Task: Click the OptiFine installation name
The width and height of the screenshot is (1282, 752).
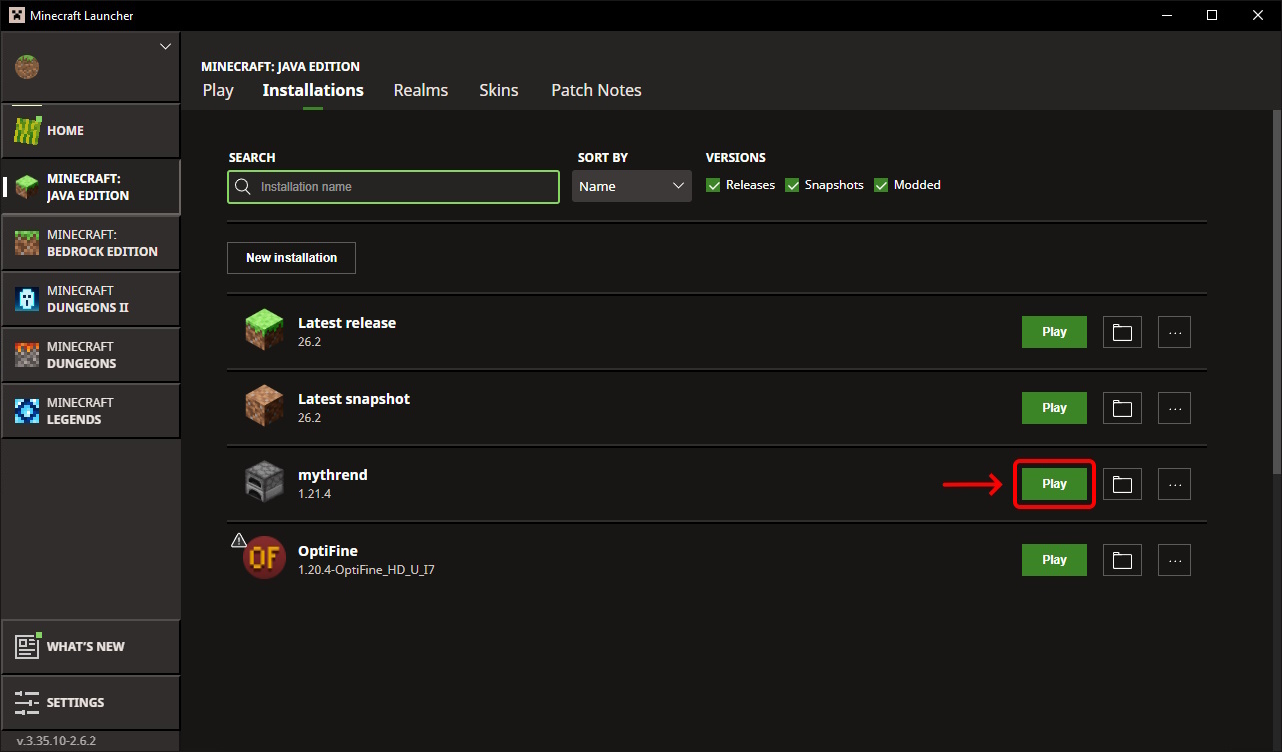Action: pyautogui.click(x=328, y=551)
